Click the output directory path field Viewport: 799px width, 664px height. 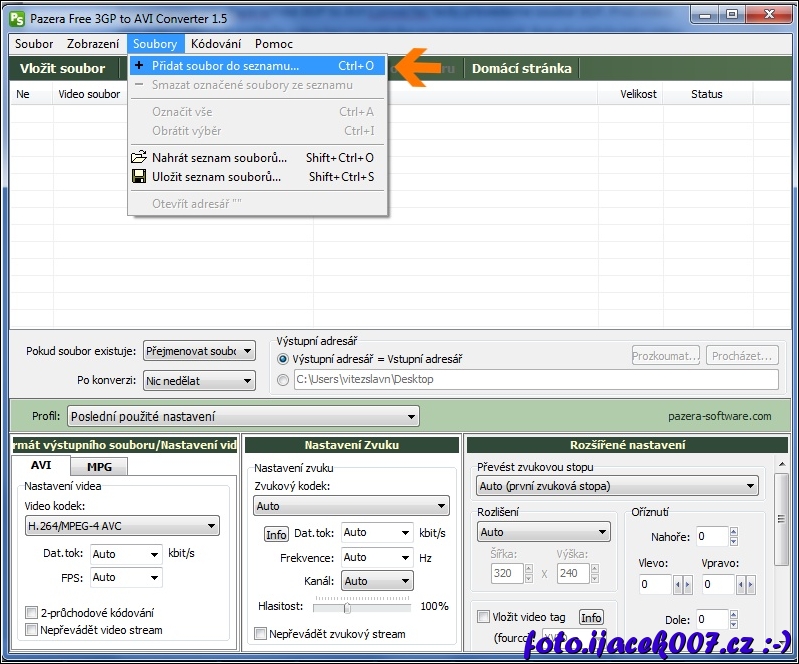(535, 380)
